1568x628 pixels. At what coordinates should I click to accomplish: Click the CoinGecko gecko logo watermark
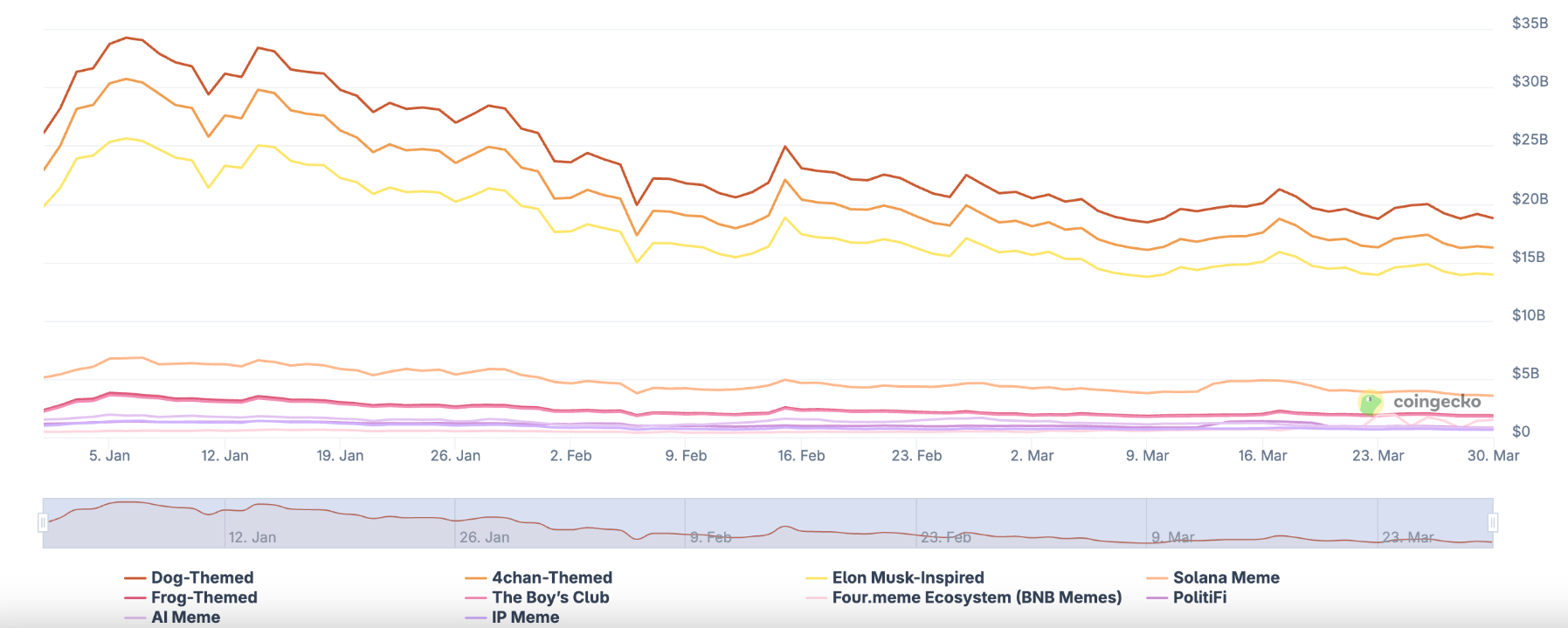[1371, 403]
